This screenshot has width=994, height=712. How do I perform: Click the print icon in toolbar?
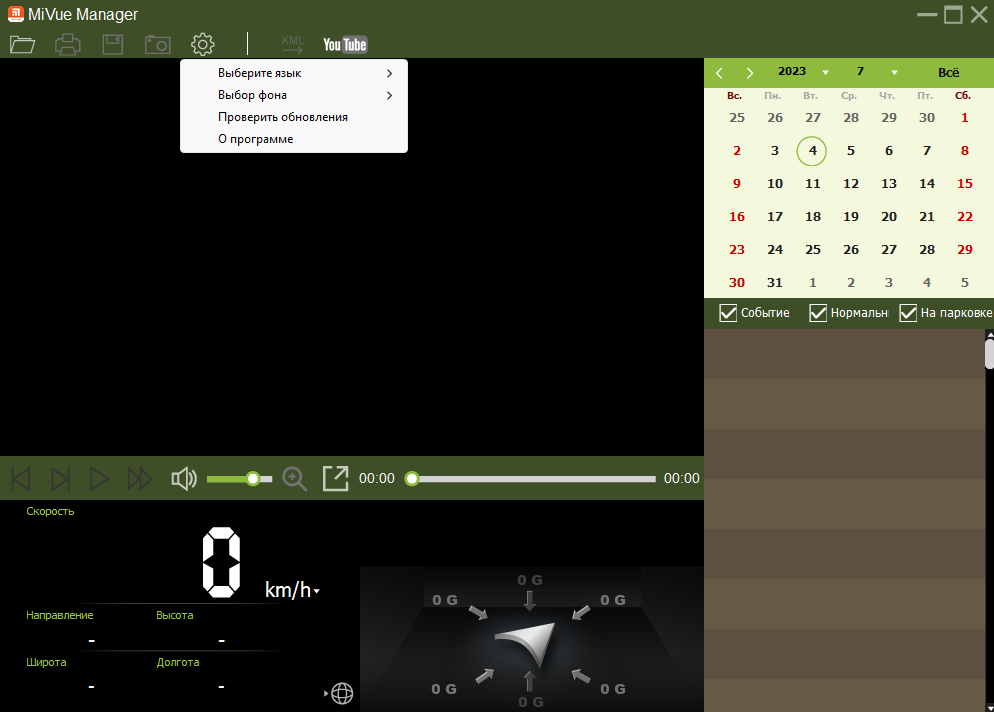[68, 44]
